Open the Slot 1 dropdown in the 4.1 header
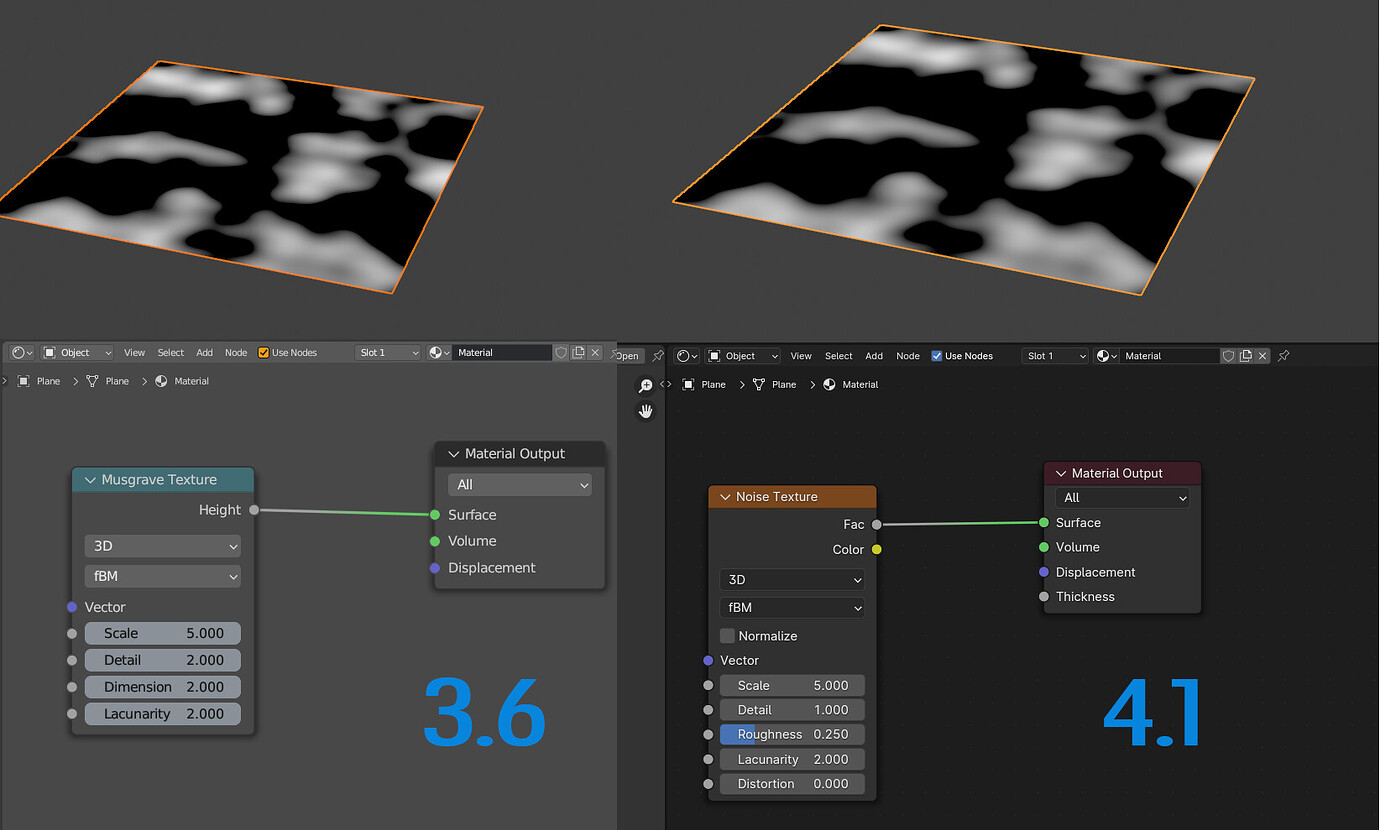The width and height of the screenshot is (1380, 830). pos(1055,356)
